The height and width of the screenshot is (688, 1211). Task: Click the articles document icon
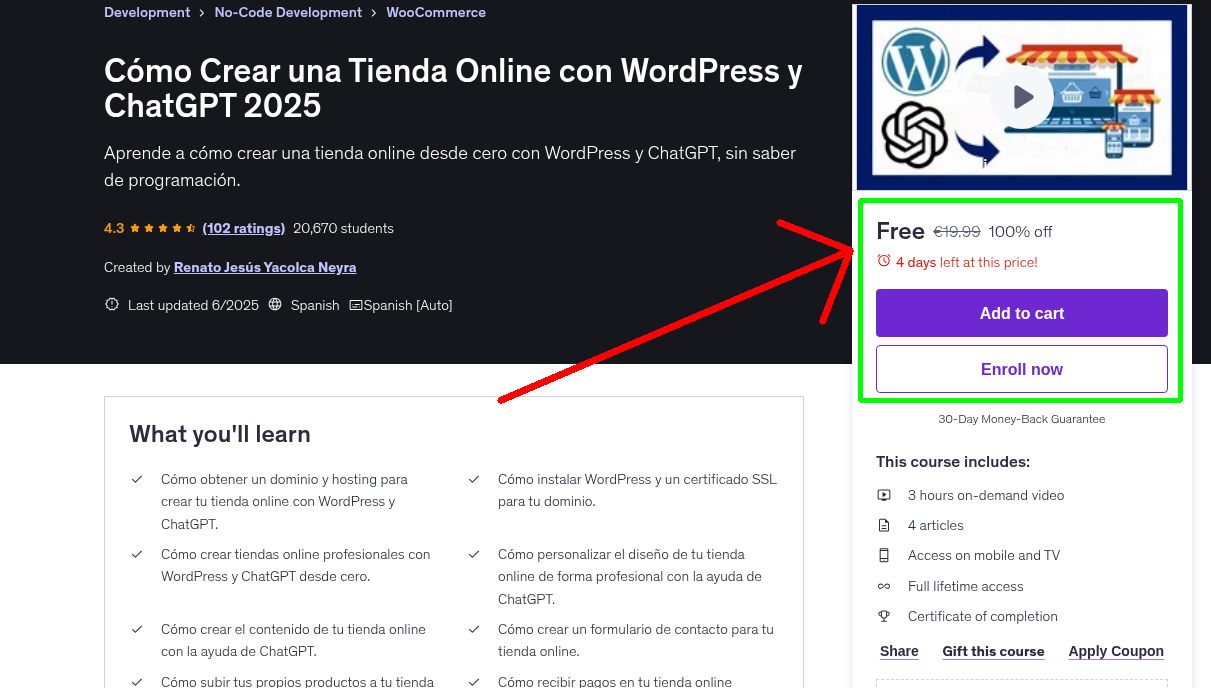coord(884,525)
